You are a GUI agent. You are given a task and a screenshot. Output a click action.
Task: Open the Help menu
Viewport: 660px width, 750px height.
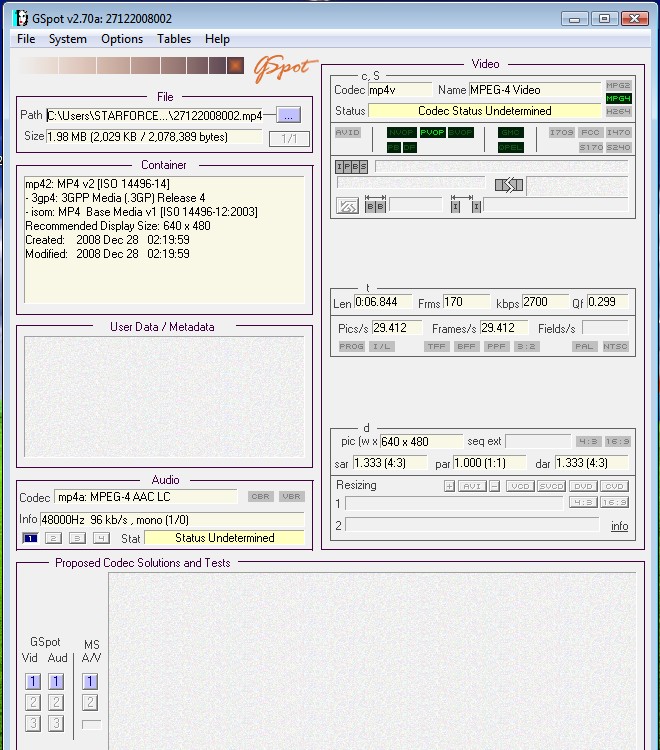(217, 39)
